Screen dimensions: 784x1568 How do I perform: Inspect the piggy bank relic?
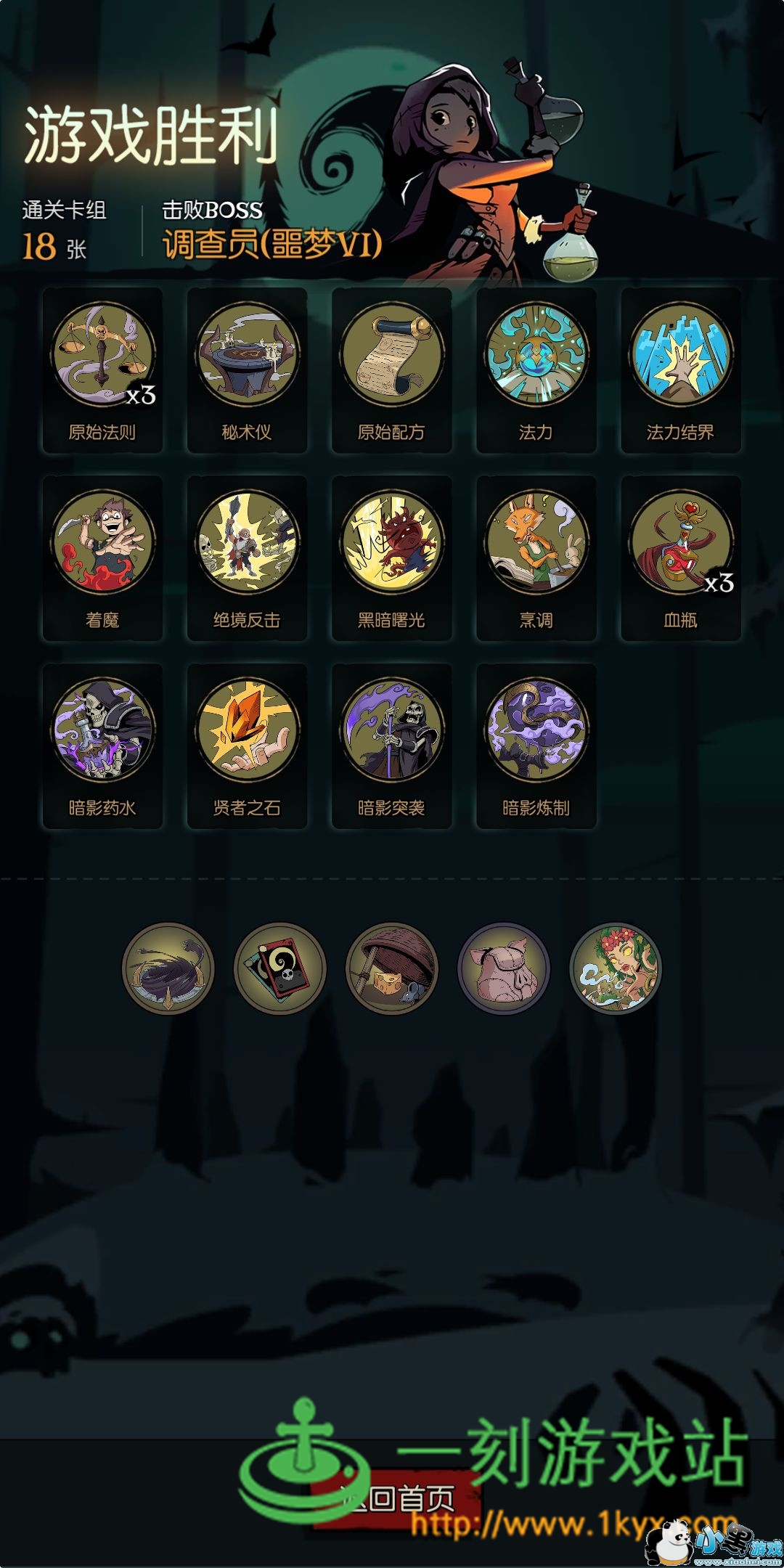[x=504, y=968]
